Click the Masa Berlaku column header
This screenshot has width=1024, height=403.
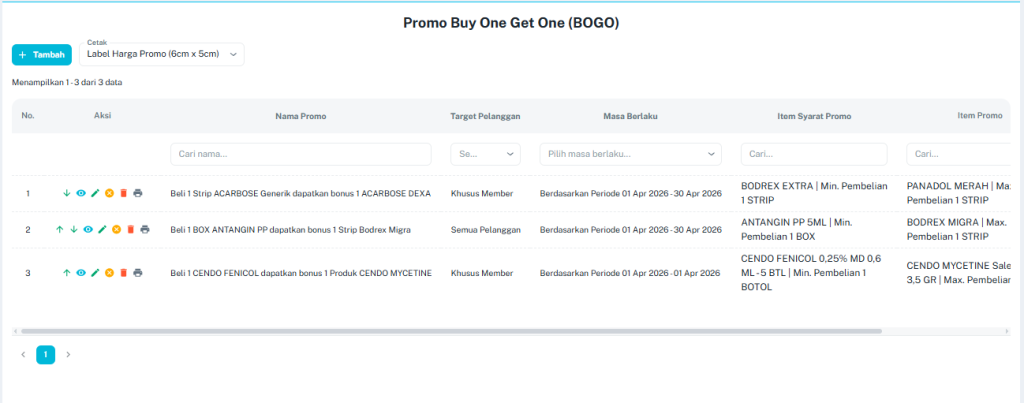[x=630, y=116]
